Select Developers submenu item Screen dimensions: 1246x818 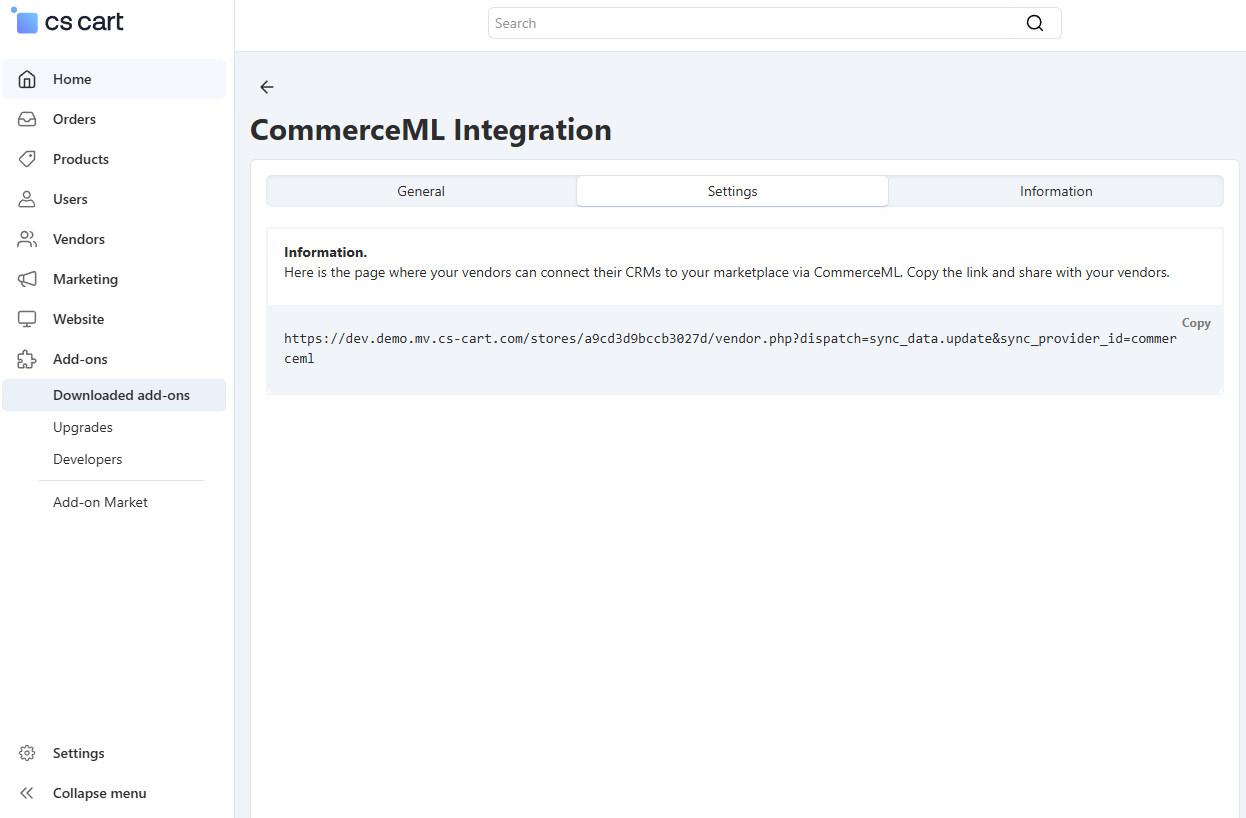(x=114, y=459)
